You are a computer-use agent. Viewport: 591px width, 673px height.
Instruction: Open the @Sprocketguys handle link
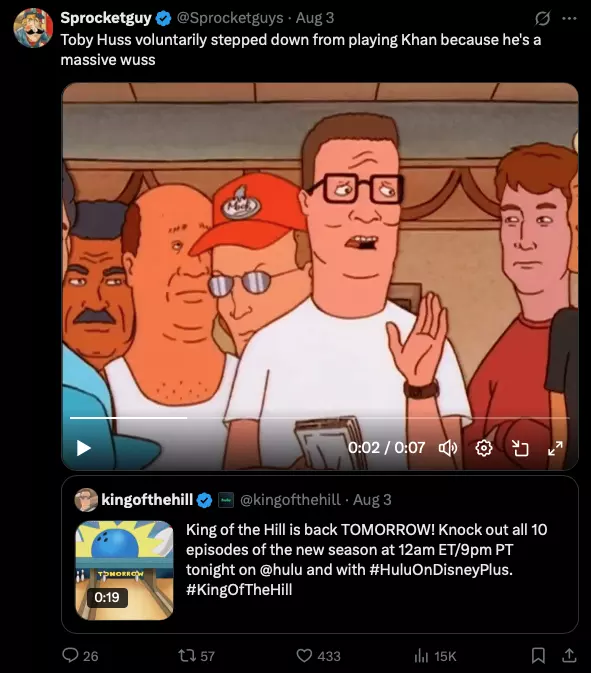230,18
